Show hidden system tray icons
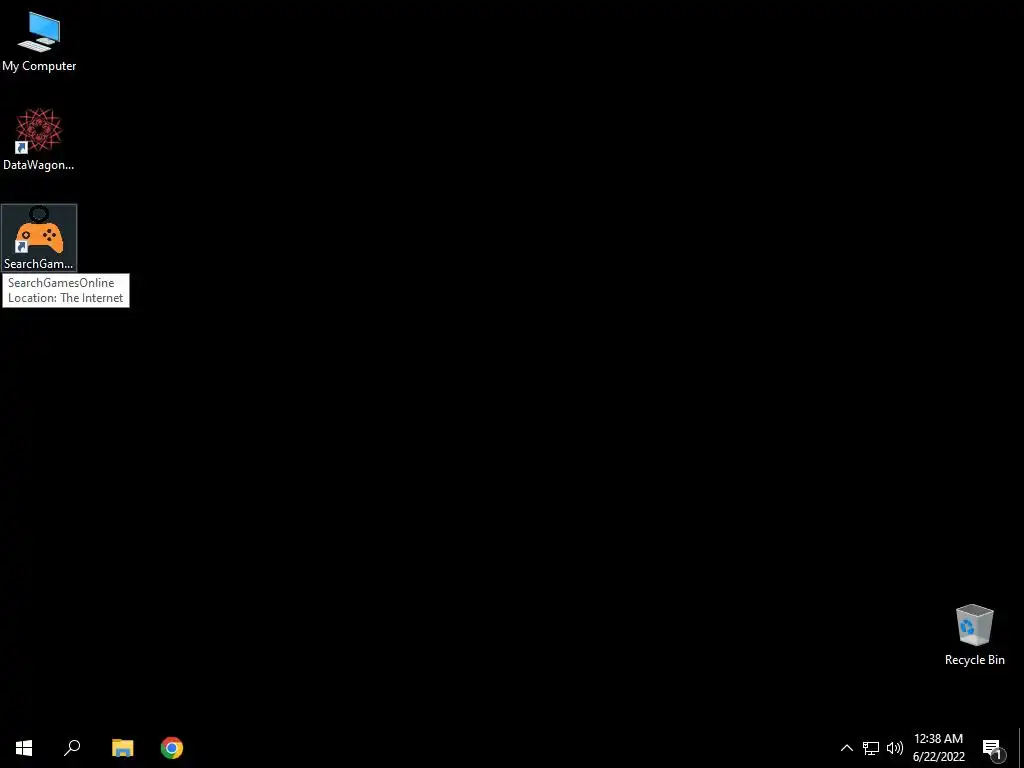The width and height of the screenshot is (1024, 768). [x=846, y=748]
